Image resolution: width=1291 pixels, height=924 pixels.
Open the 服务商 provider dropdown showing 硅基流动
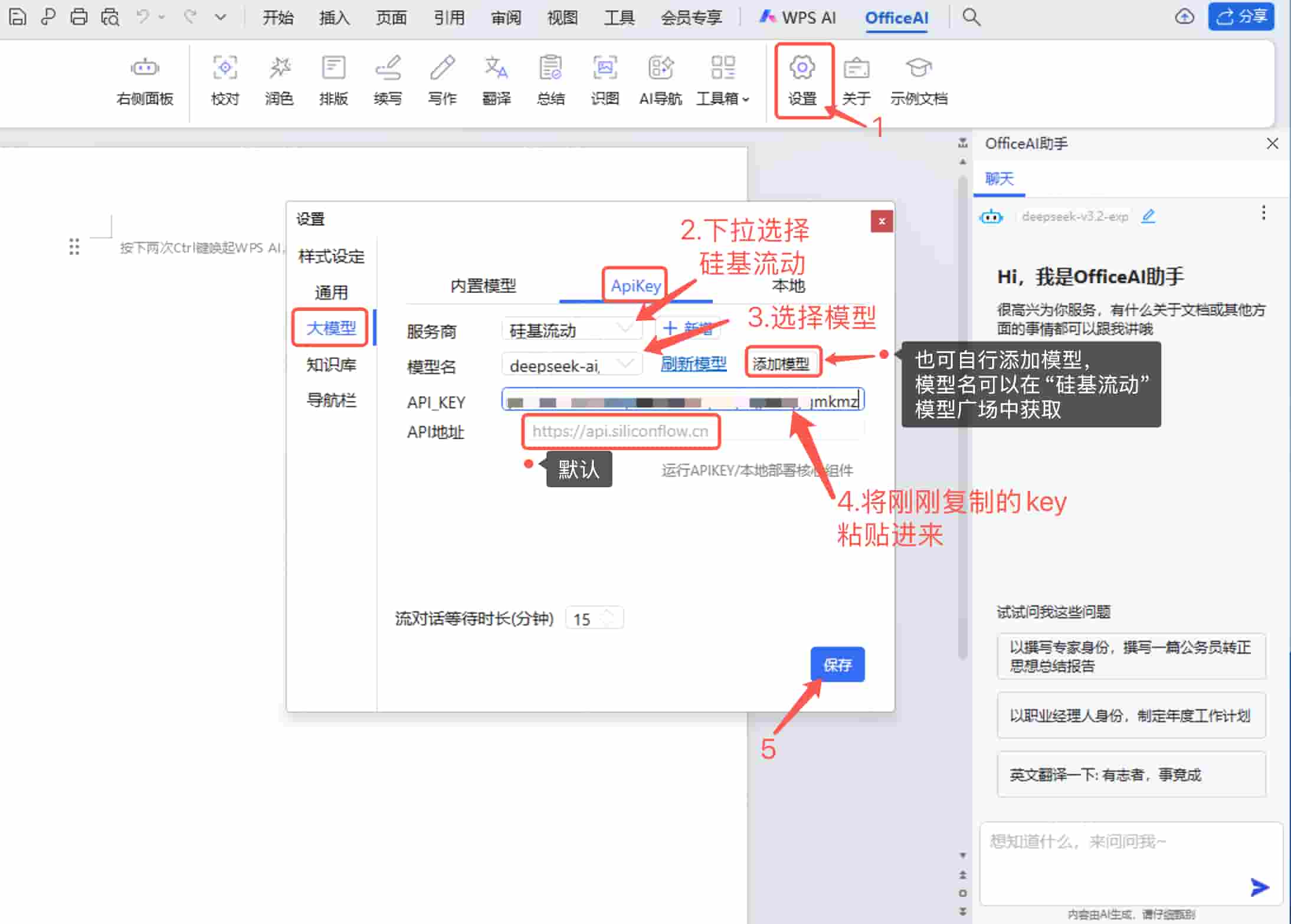tap(571, 329)
